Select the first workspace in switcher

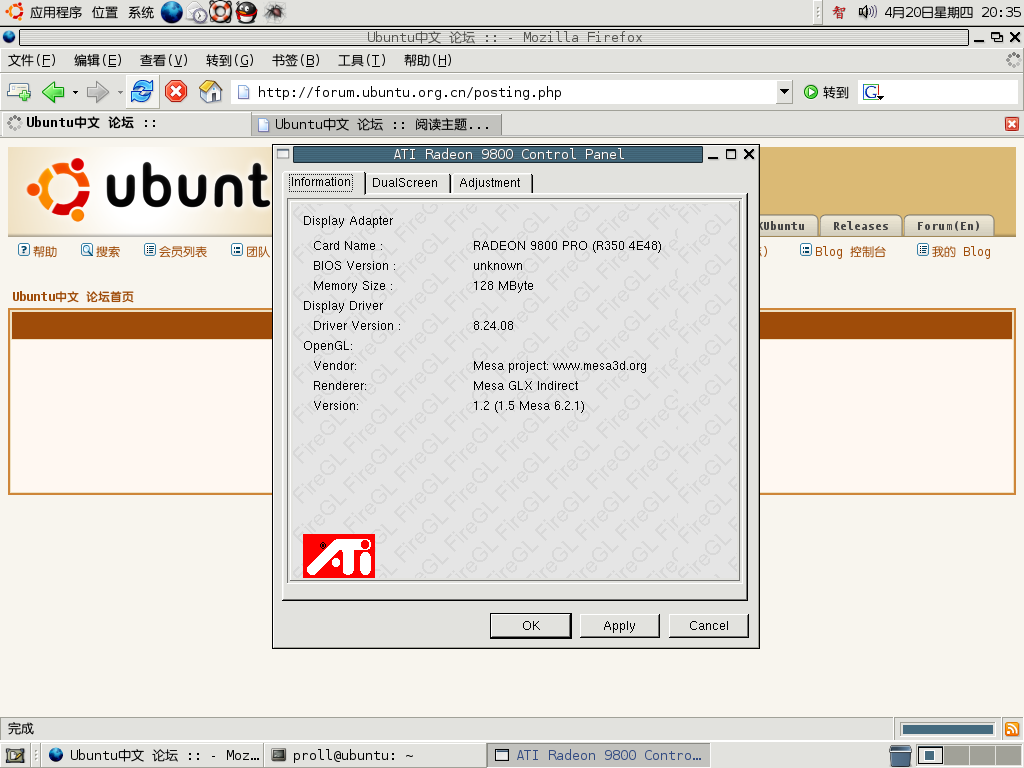pyautogui.click(x=930, y=756)
